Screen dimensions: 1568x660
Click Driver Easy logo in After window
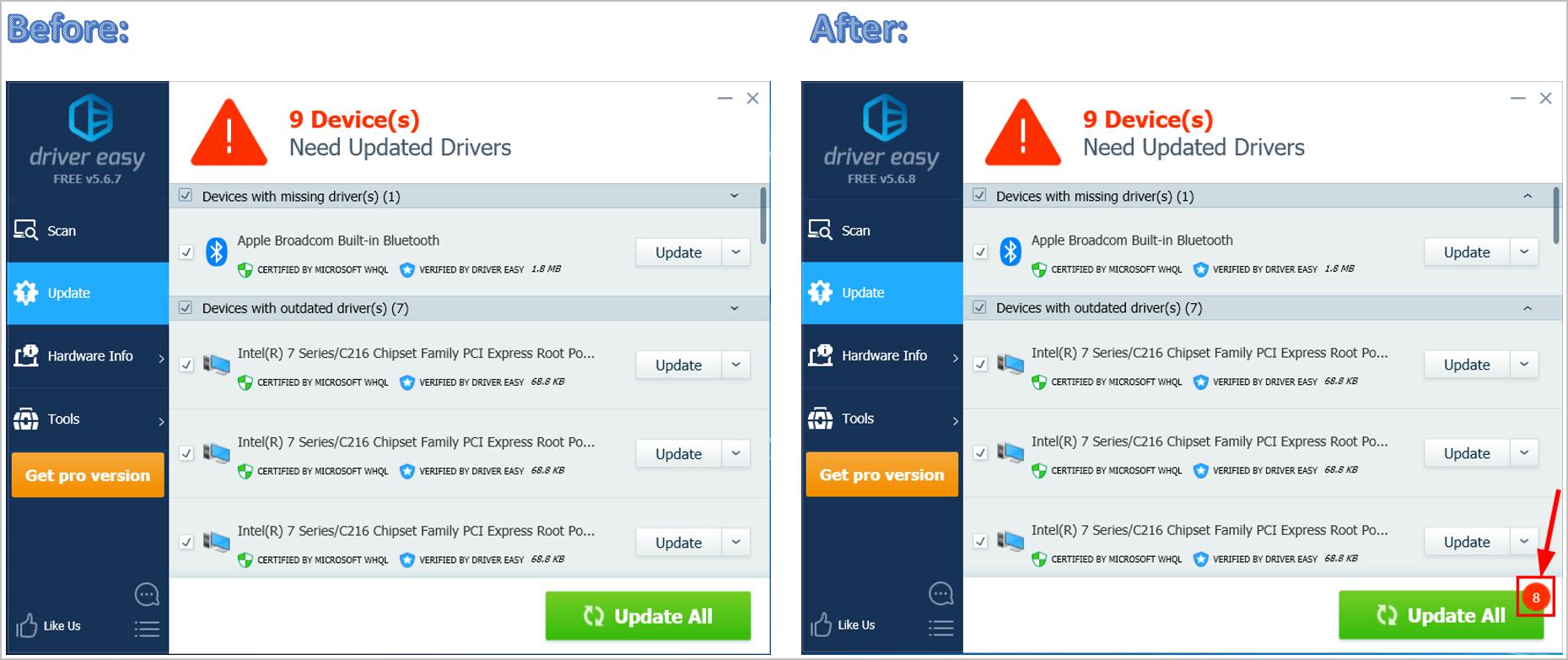885,117
